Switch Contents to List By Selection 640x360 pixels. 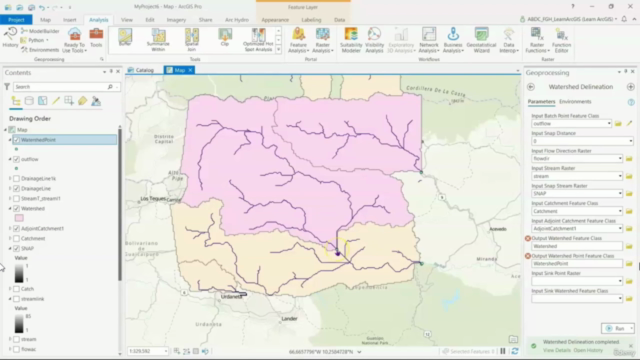pos(42,101)
